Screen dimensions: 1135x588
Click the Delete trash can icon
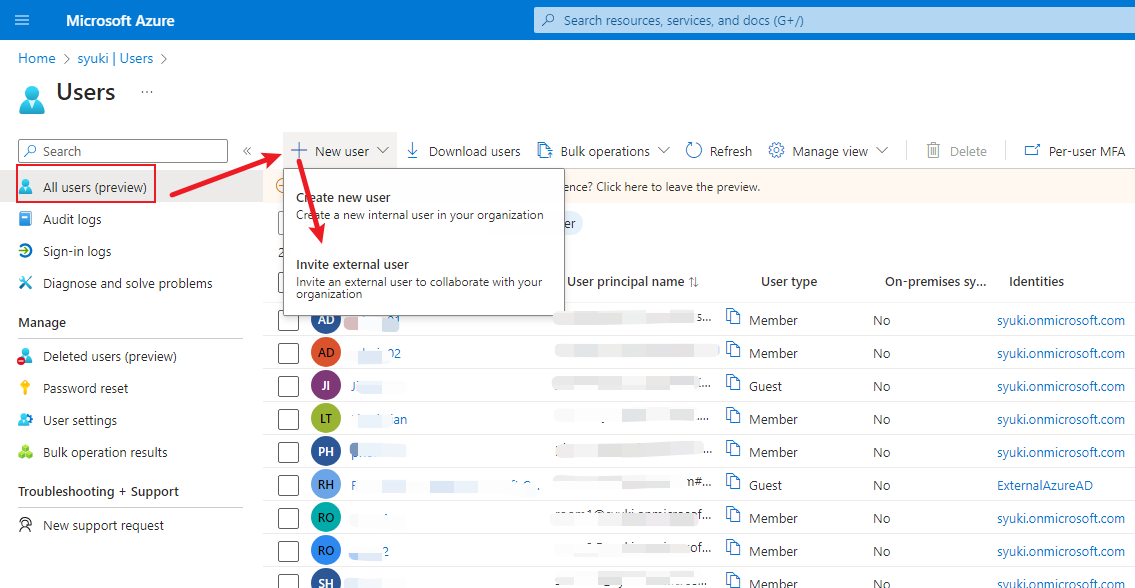[934, 151]
